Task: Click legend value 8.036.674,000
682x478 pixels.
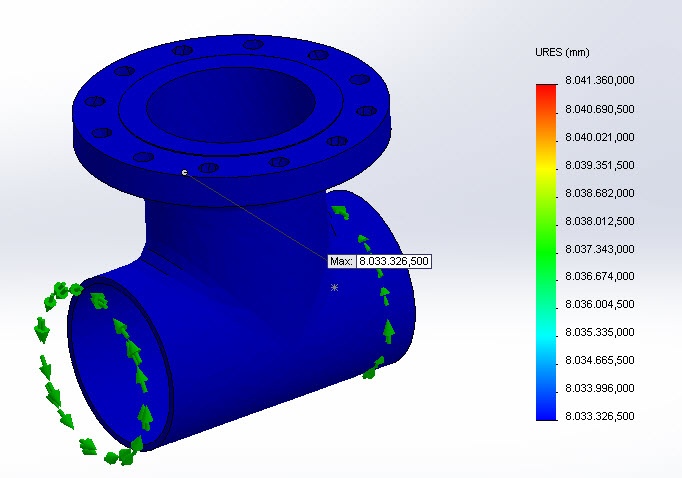Action: [x=600, y=276]
